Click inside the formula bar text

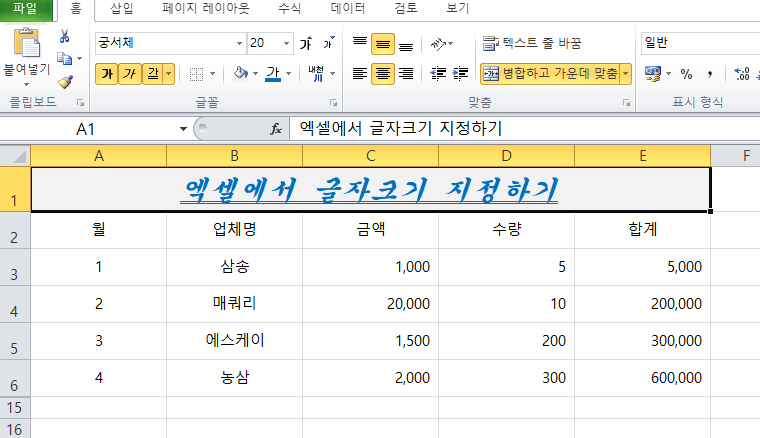point(400,128)
